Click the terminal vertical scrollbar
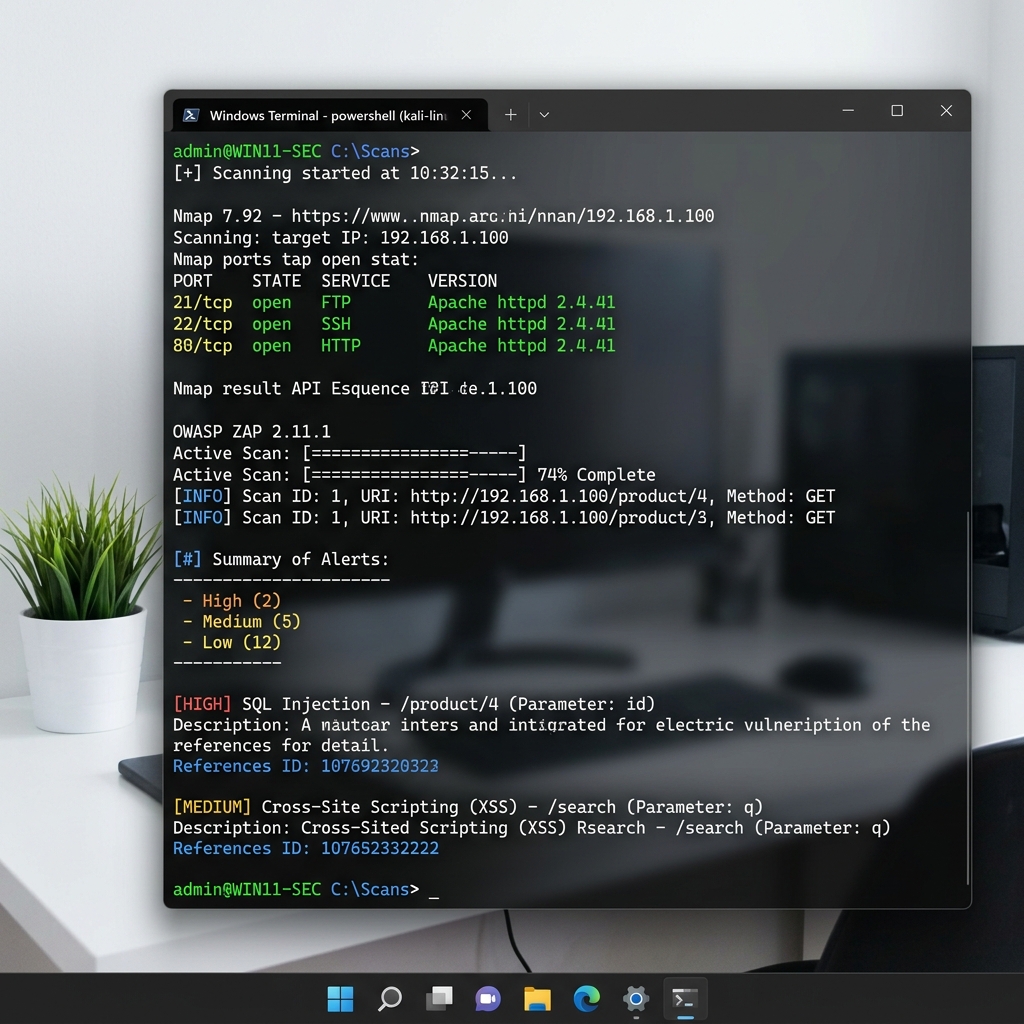 pyautogui.click(x=967, y=697)
